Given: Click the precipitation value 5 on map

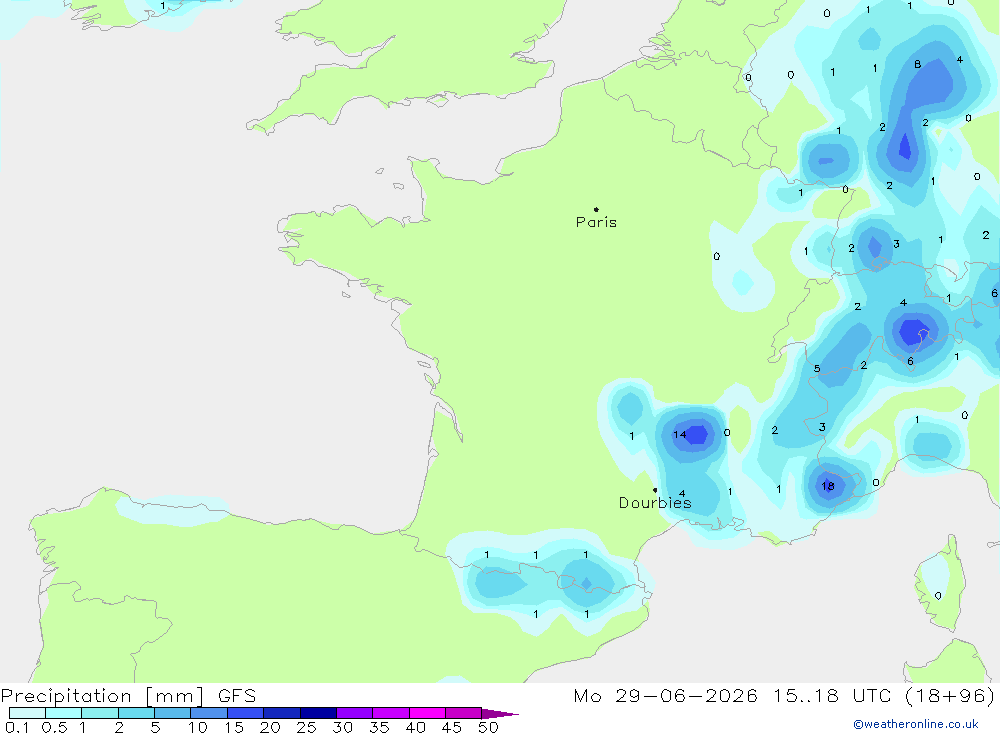Looking at the screenshot, I should point(817,369).
